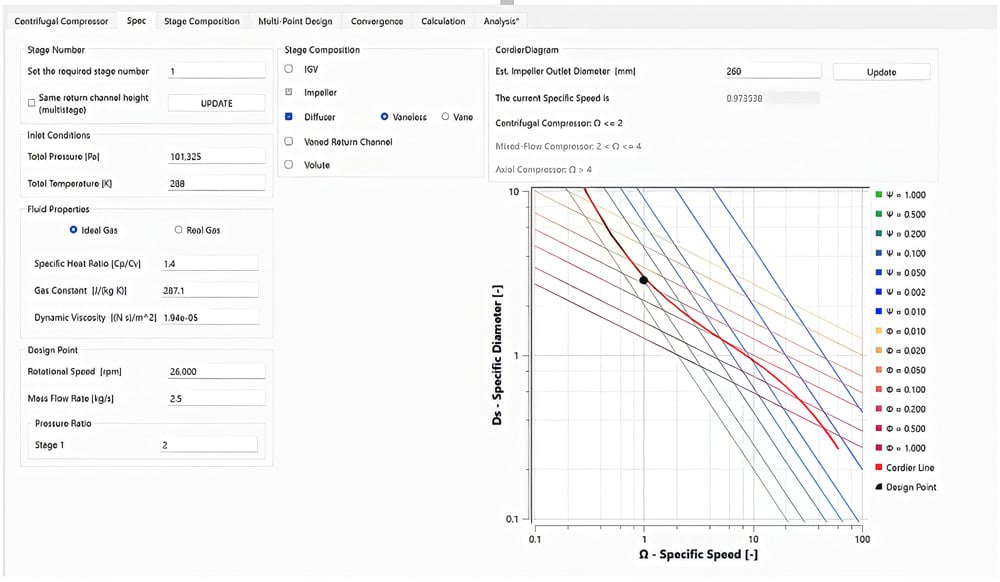Edit Est. Impeller Outlet Diameter field
Screen dimensions: 1000x582
tap(772, 71)
